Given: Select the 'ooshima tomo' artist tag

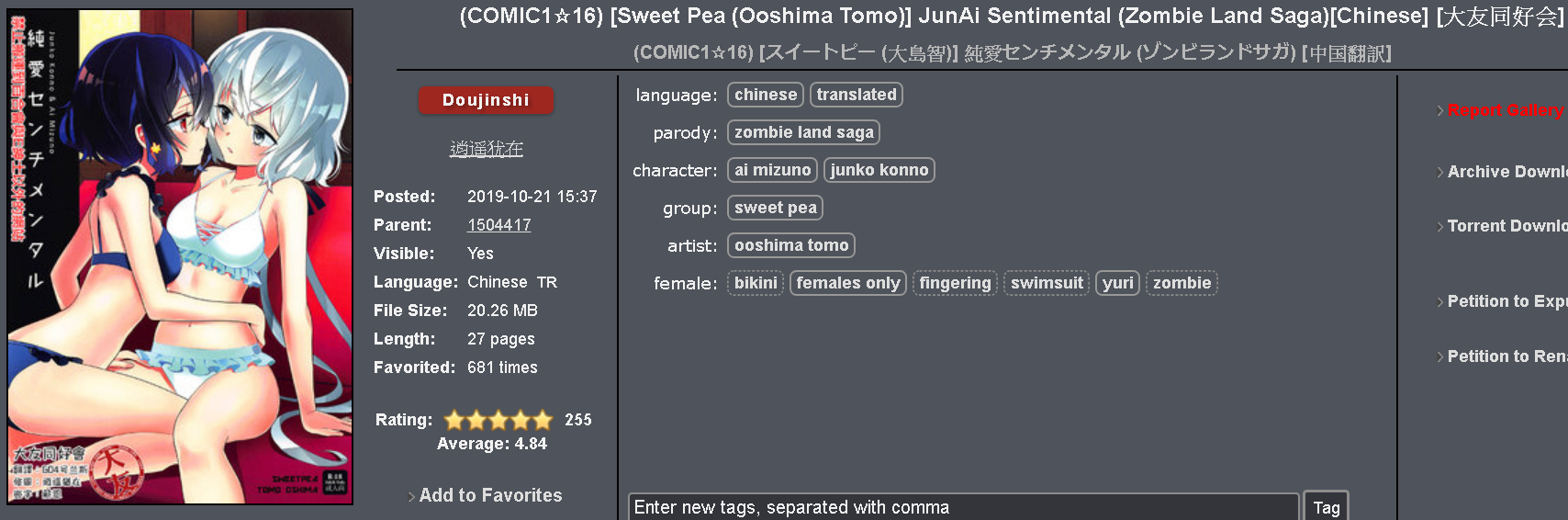Looking at the screenshot, I should click(x=790, y=245).
